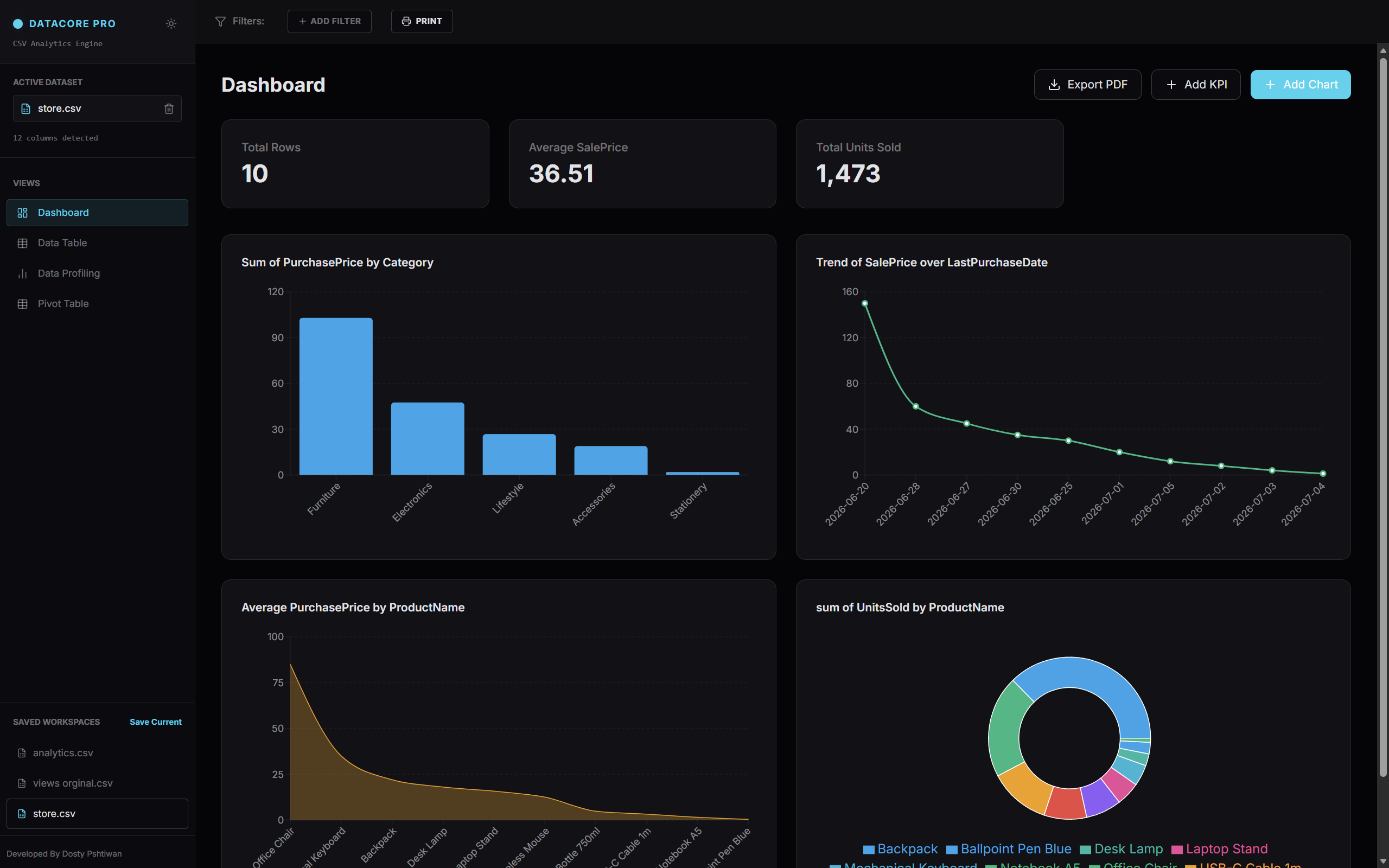This screenshot has height=868, width=1389.
Task: Click the filter funnel icon
Action: (x=220, y=21)
